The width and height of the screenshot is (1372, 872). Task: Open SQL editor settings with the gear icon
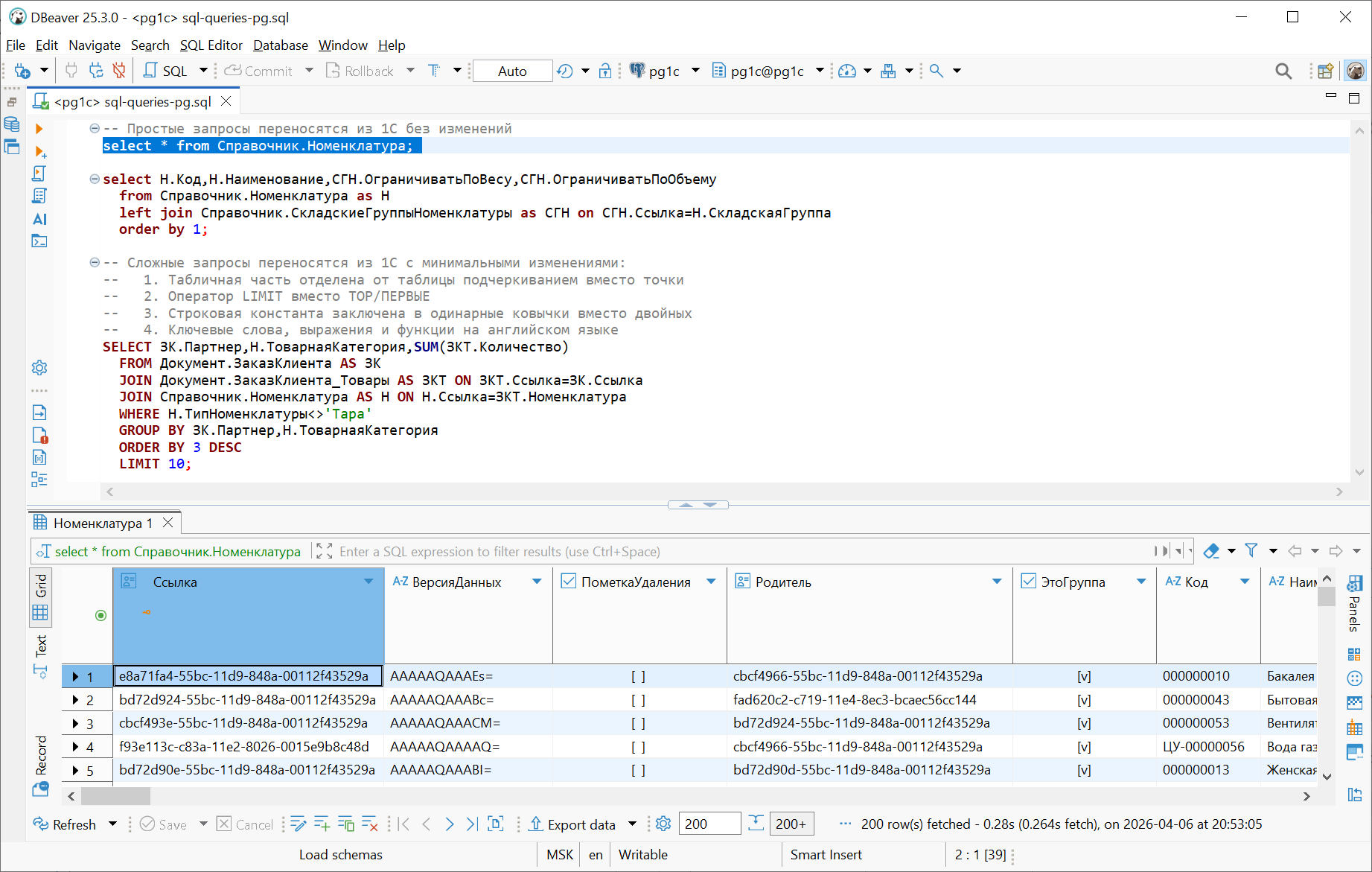point(39,367)
